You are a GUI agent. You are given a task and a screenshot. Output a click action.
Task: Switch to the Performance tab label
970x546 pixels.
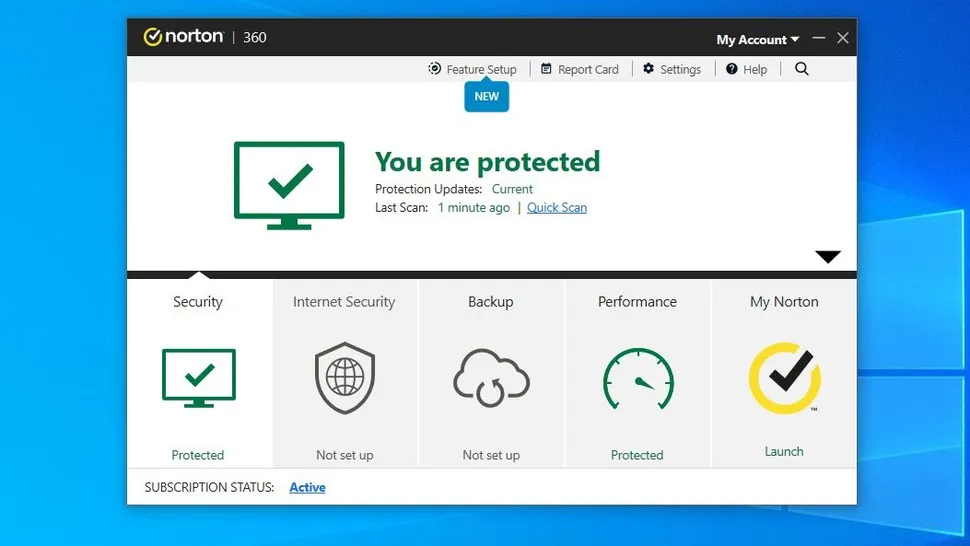pyautogui.click(x=637, y=302)
